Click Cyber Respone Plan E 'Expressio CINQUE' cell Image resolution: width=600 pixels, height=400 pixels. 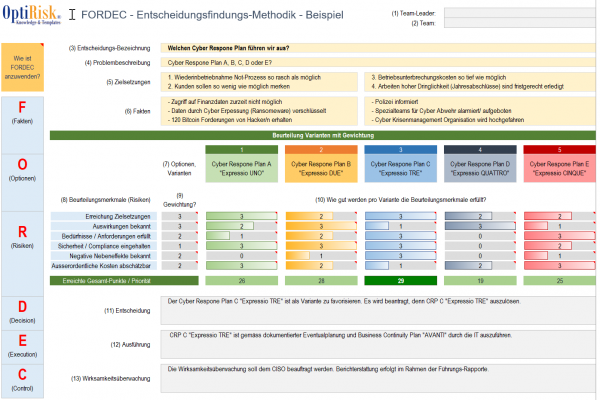point(556,167)
